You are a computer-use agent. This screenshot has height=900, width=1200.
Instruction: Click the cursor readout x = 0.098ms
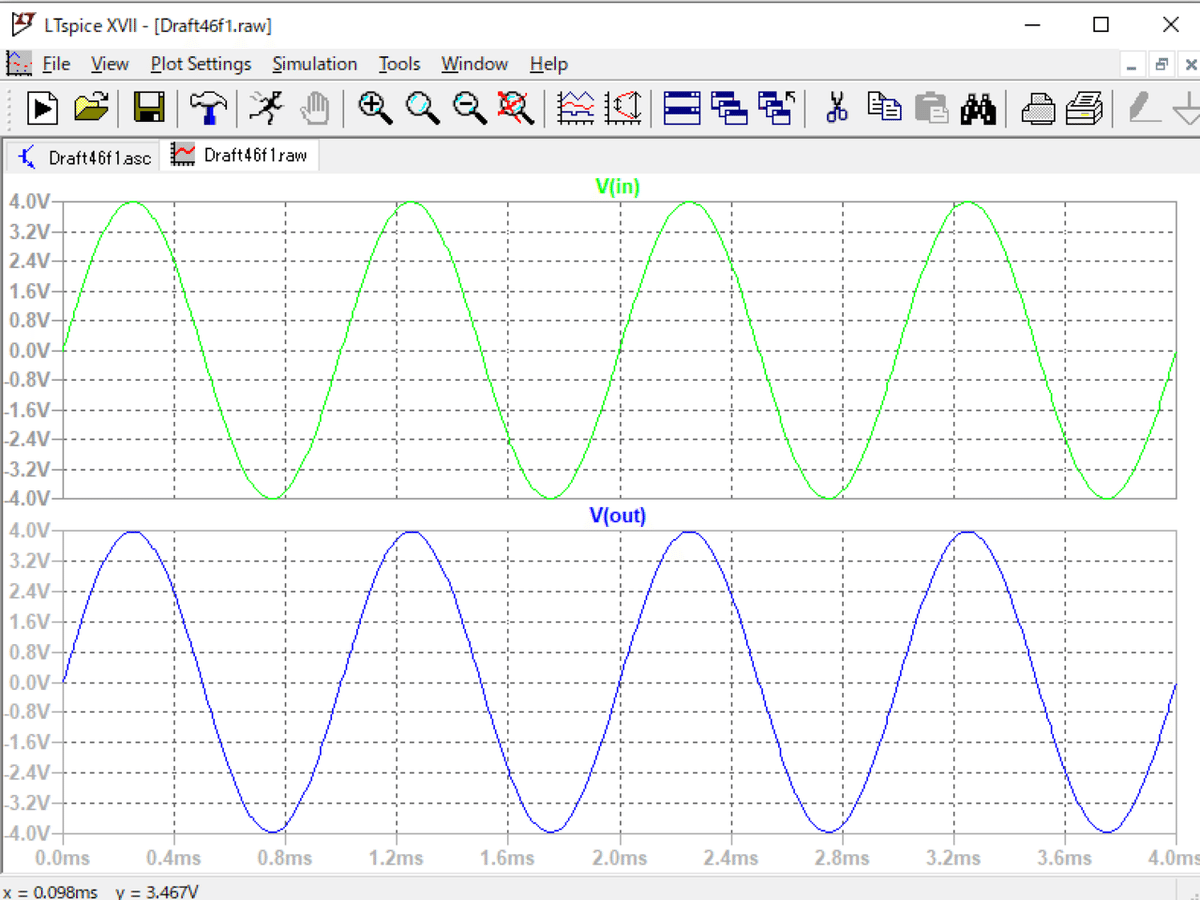click(51, 891)
